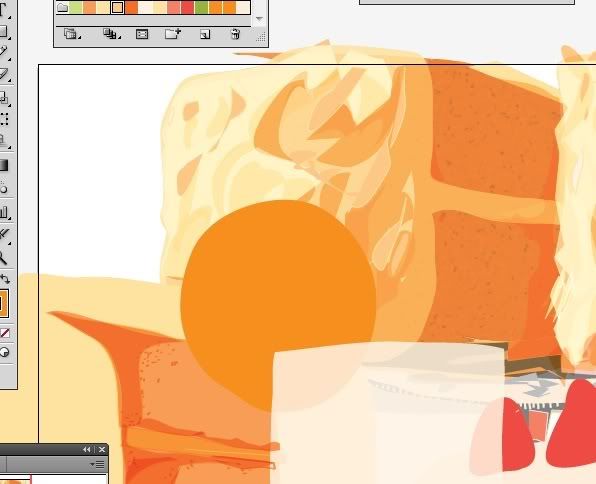The height and width of the screenshot is (484, 596).
Task: Delete swatch with the trash icon
Action: coord(235,34)
